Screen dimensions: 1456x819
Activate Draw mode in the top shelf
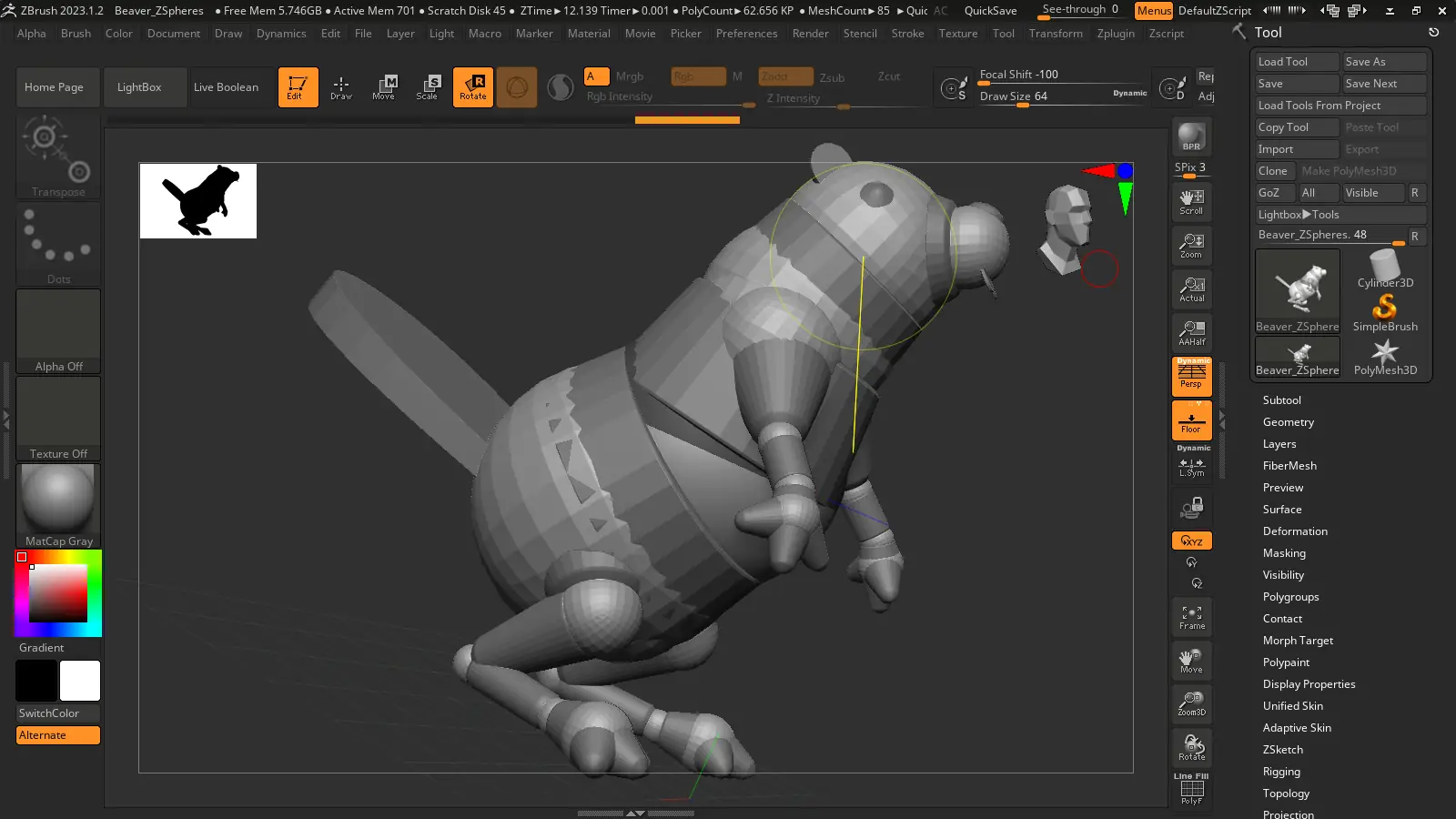(x=341, y=87)
